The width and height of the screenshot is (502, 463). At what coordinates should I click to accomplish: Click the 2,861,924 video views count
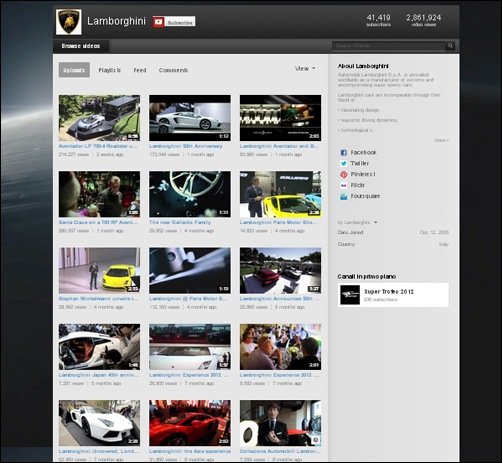[423, 20]
